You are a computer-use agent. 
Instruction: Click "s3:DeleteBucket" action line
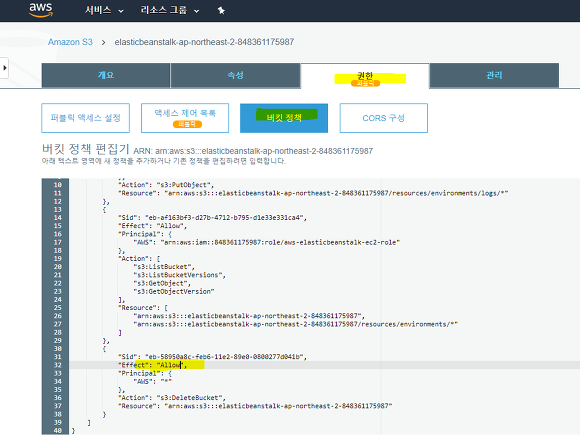click(x=172, y=398)
